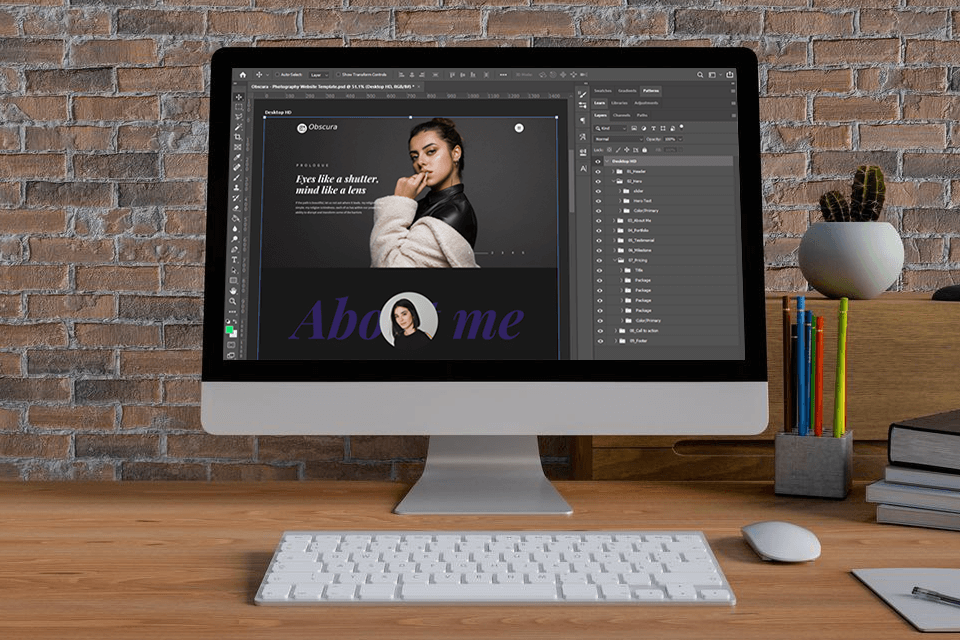Hide the 03_About Me group
960x640 pixels.
(599, 220)
